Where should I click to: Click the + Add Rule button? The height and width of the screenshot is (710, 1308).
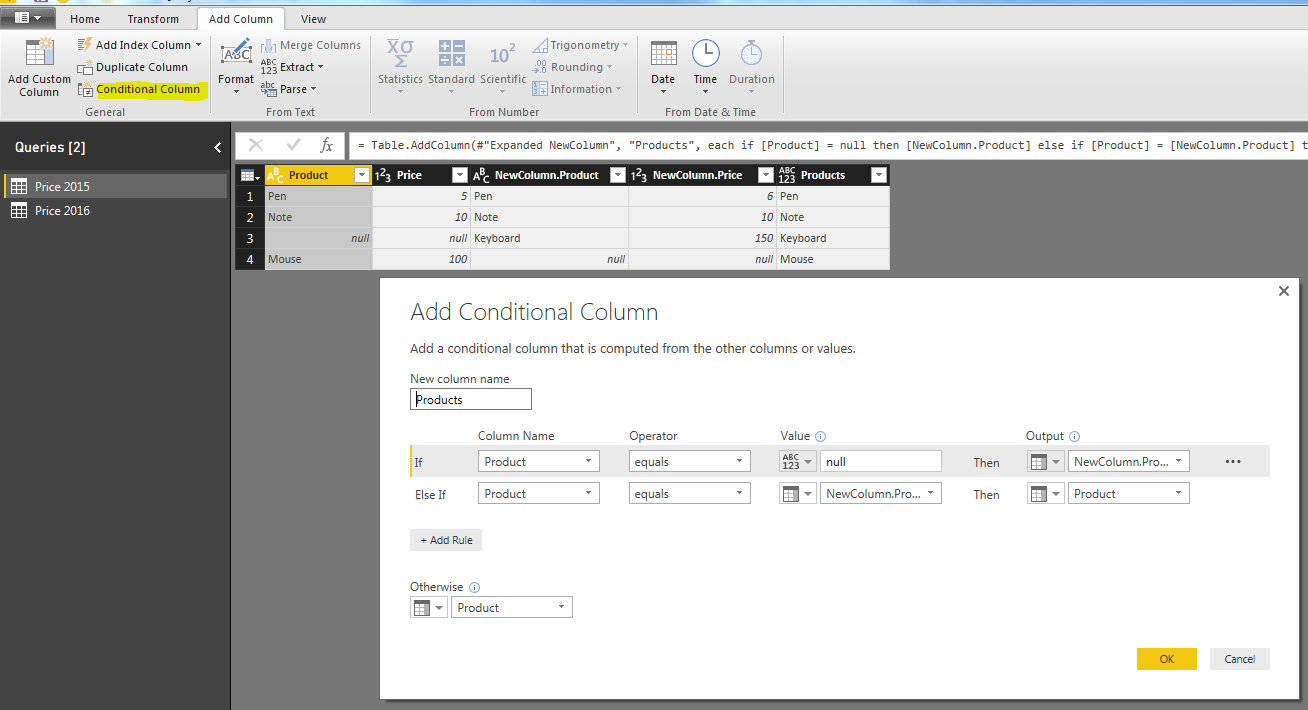pyautogui.click(x=446, y=540)
